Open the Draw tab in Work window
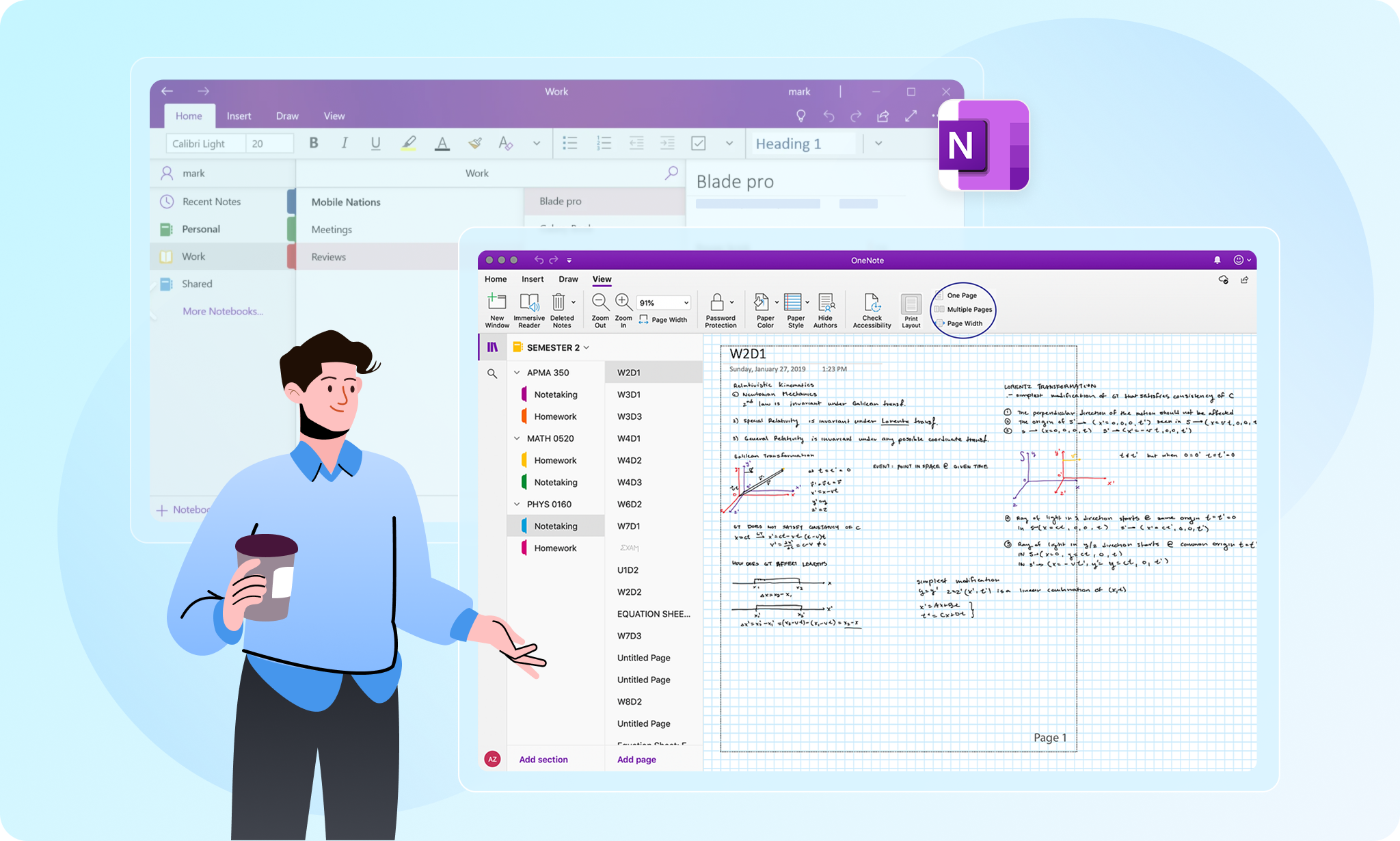The image size is (1400, 841). 287,116
